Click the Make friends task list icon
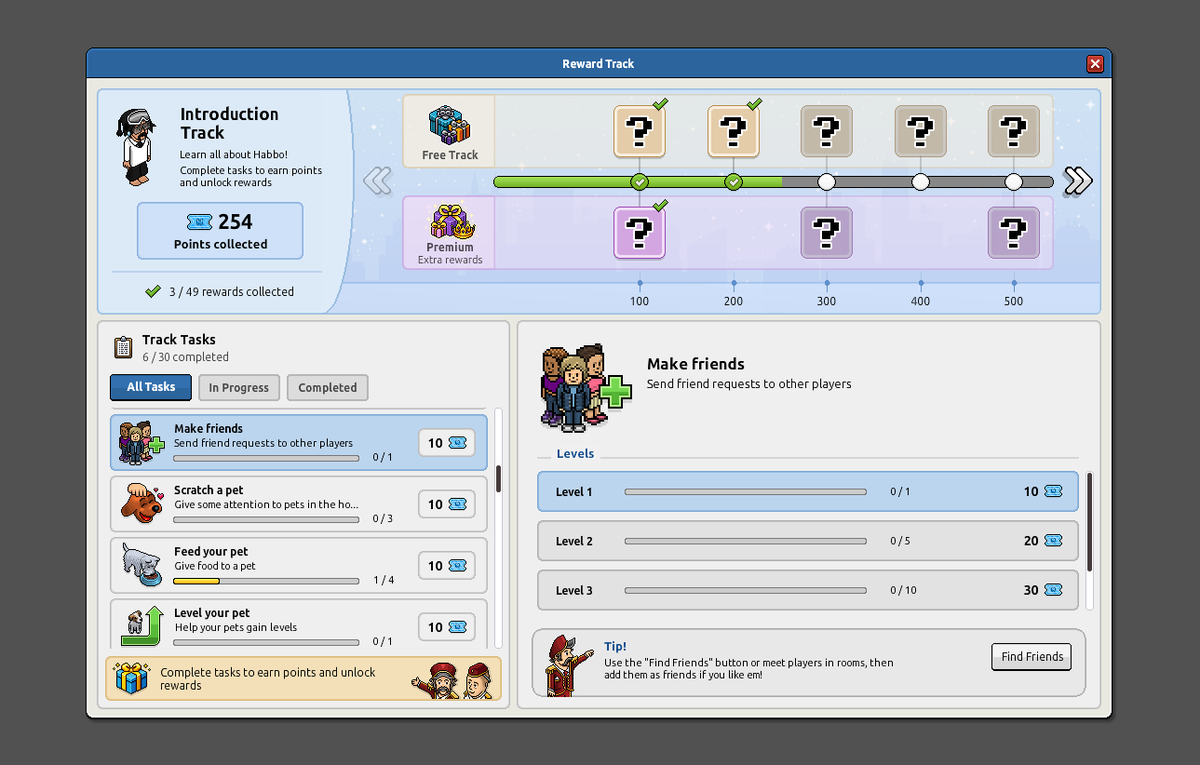 (x=141, y=443)
